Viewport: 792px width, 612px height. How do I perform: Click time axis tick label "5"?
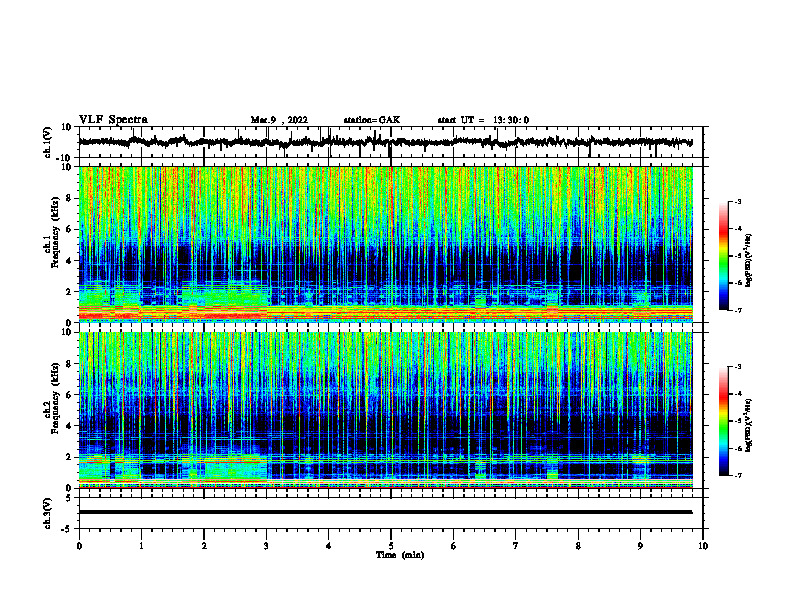coord(391,546)
